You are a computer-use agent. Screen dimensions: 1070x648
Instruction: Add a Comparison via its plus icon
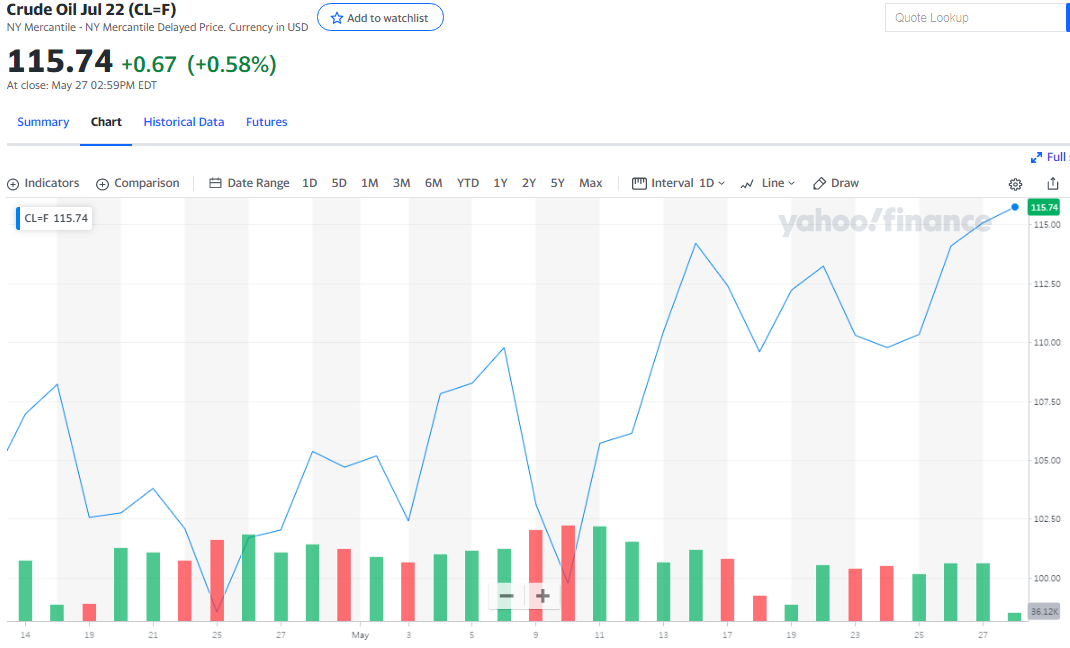pos(102,184)
